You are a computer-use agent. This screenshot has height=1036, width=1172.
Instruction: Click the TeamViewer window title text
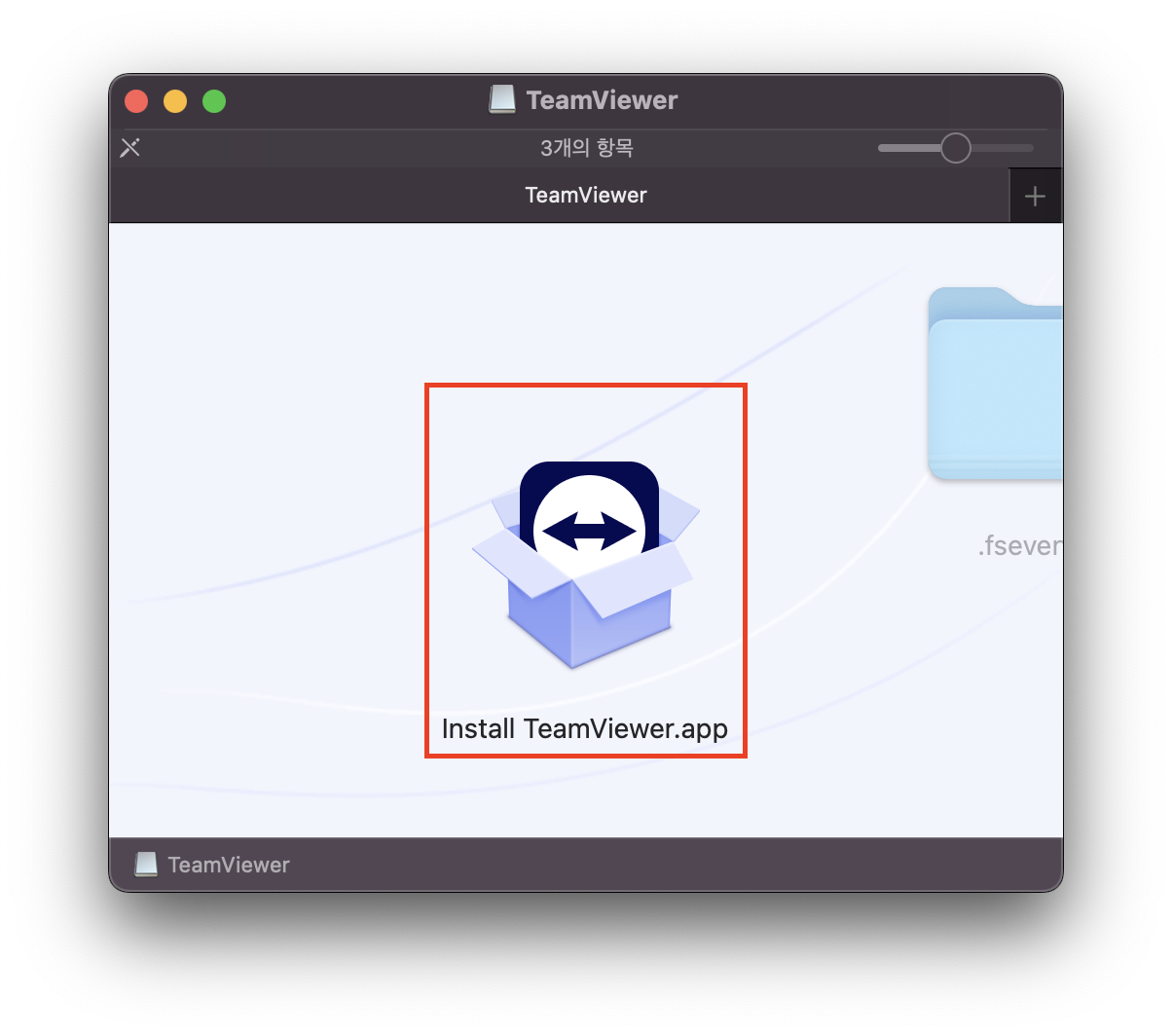click(602, 100)
